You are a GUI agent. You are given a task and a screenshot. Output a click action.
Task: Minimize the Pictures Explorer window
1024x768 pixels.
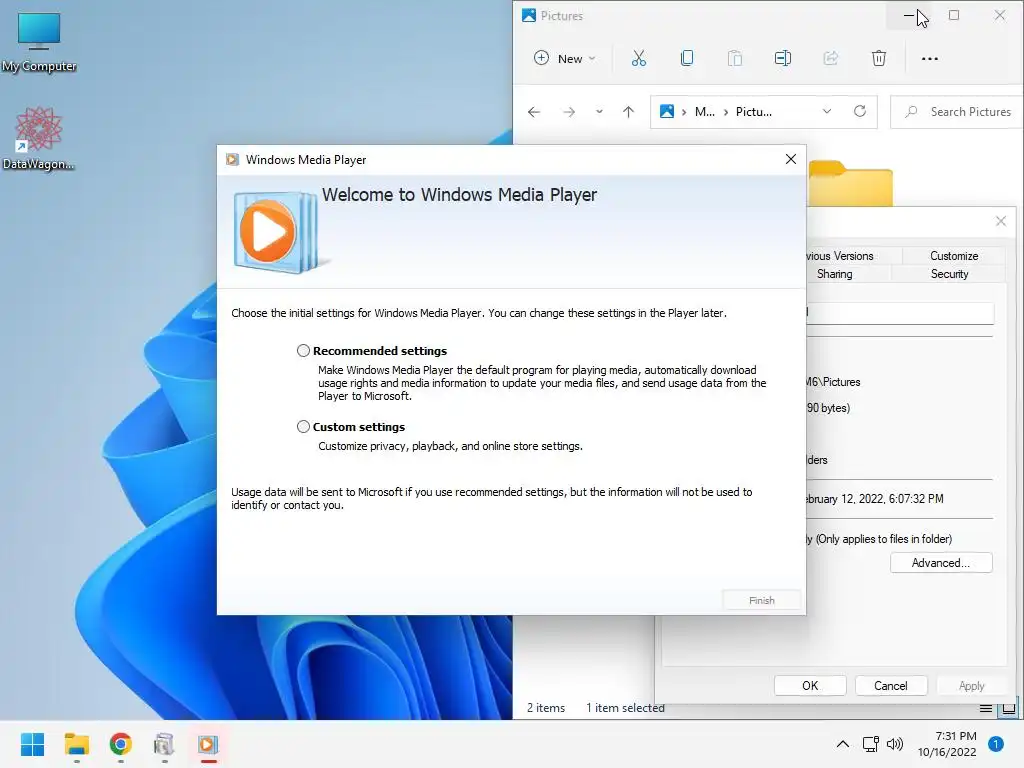[x=908, y=15]
